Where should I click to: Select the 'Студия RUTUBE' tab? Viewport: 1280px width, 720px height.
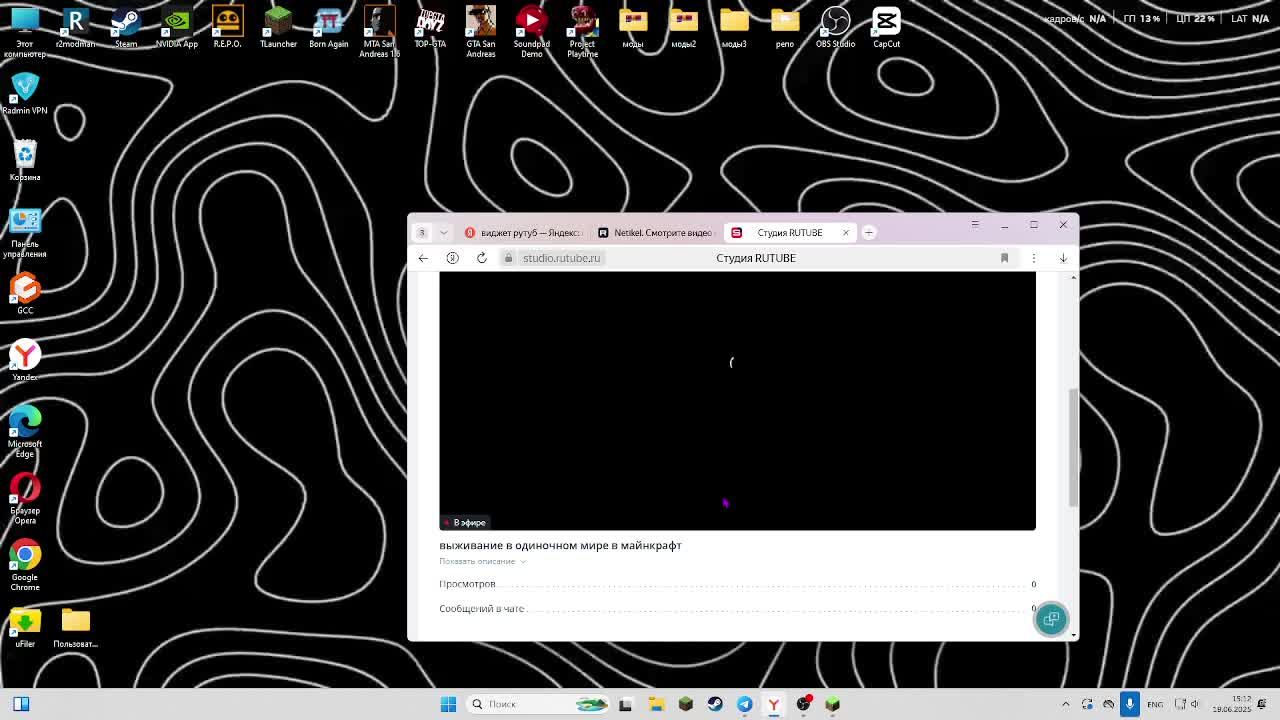point(790,232)
